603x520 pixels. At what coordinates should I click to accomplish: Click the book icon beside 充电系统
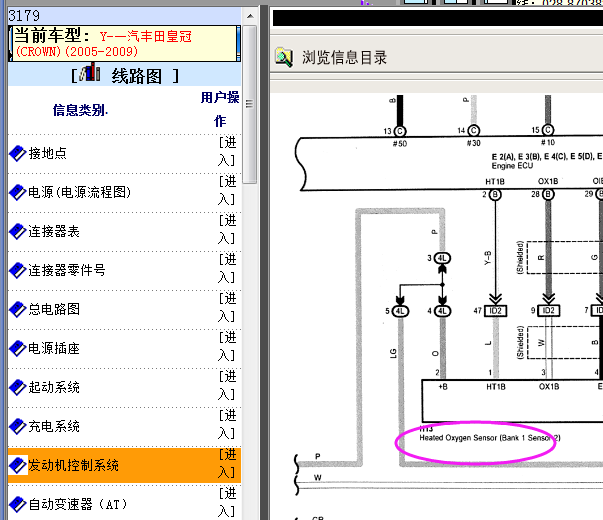point(17,426)
